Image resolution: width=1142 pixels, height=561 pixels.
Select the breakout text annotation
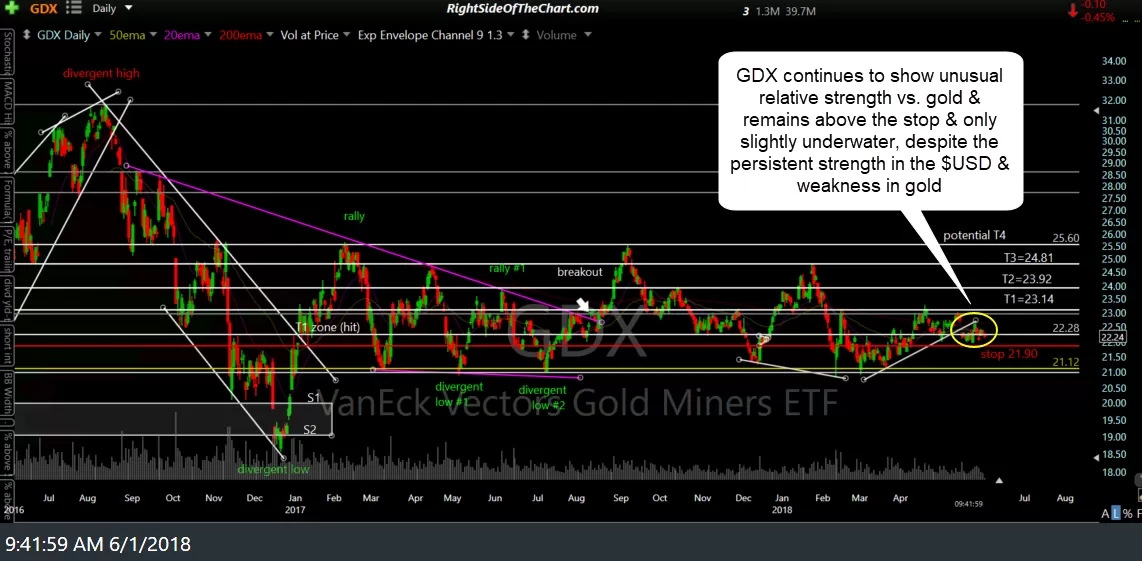pyautogui.click(x=580, y=272)
